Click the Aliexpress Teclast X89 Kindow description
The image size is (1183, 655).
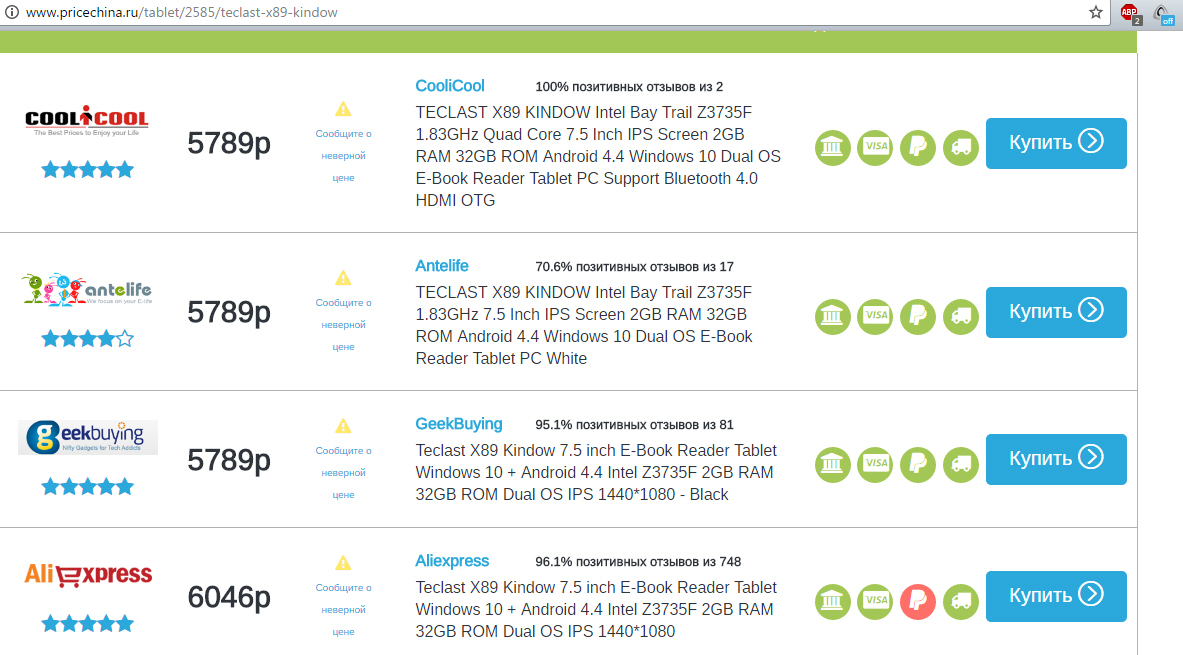point(596,609)
